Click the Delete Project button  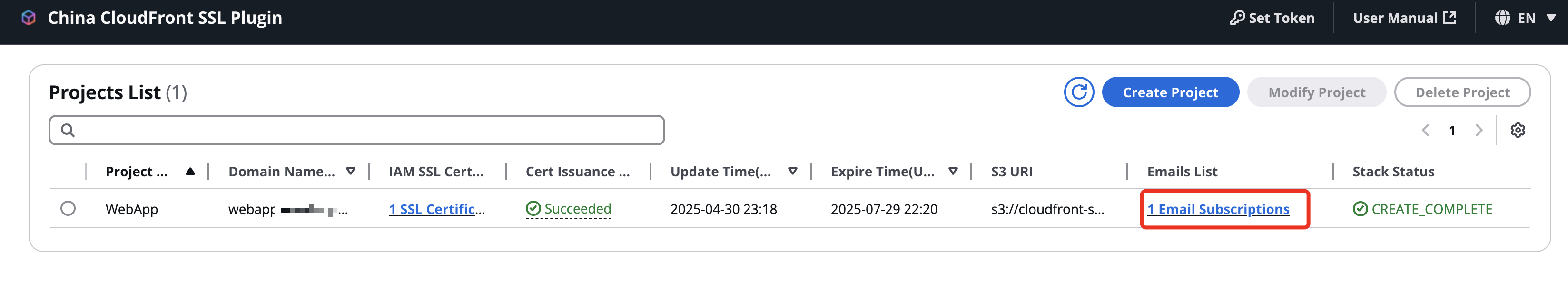coord(1462,92)
